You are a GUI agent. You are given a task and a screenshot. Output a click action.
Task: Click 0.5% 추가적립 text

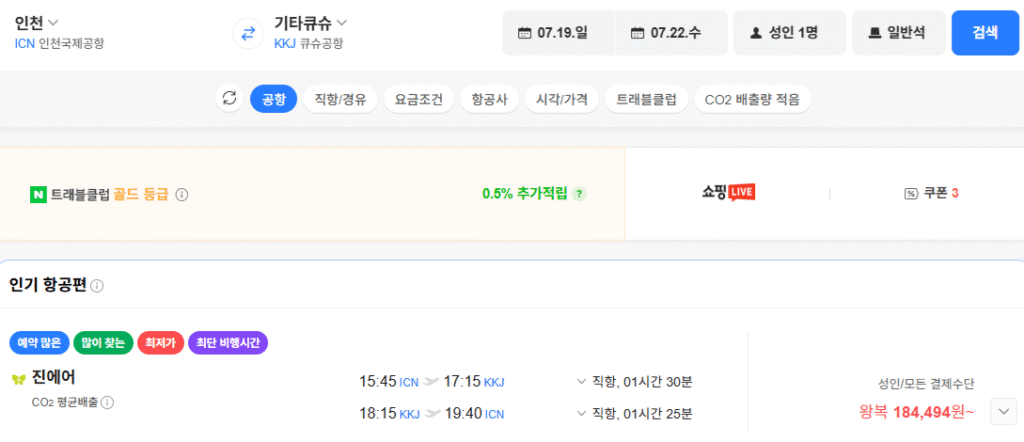click(x=525, y=193)
